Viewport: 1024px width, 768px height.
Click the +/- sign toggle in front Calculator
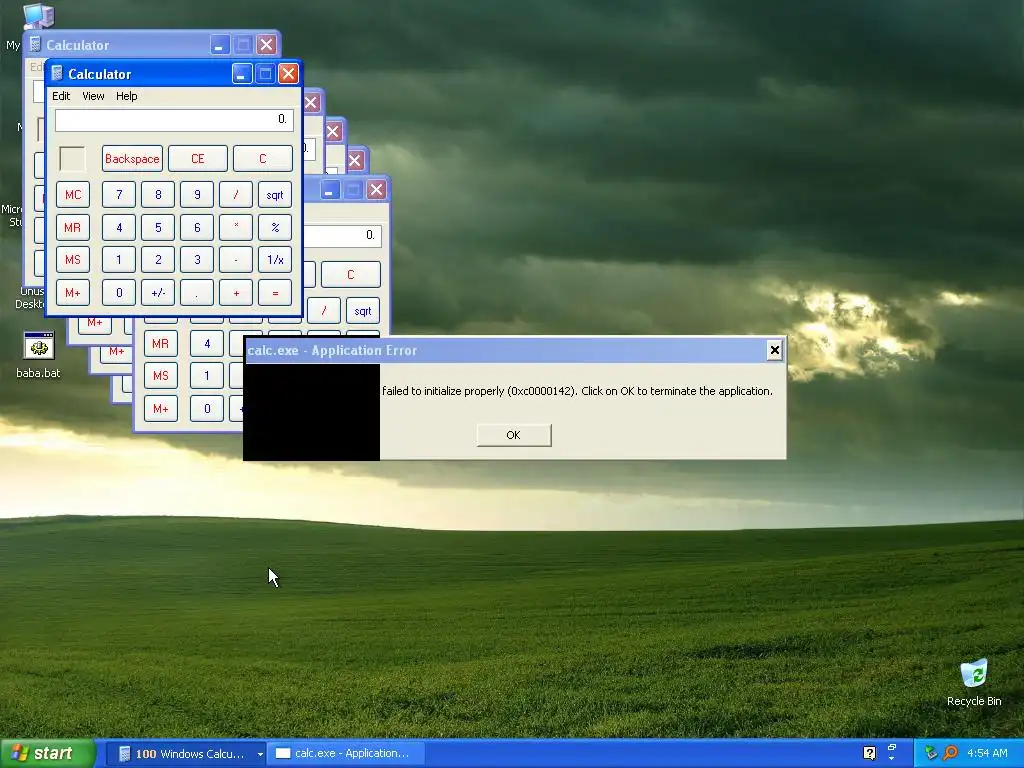[158, 293]
